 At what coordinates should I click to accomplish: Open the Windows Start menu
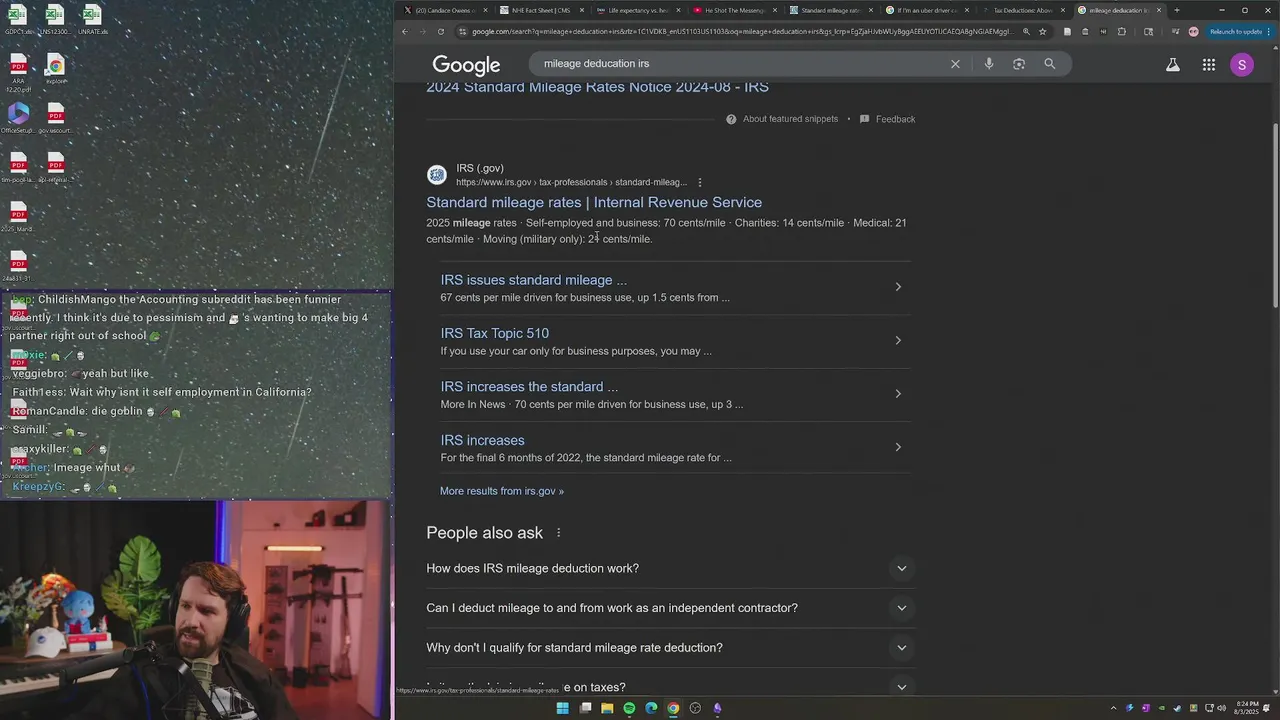click(x=562, y=708)
